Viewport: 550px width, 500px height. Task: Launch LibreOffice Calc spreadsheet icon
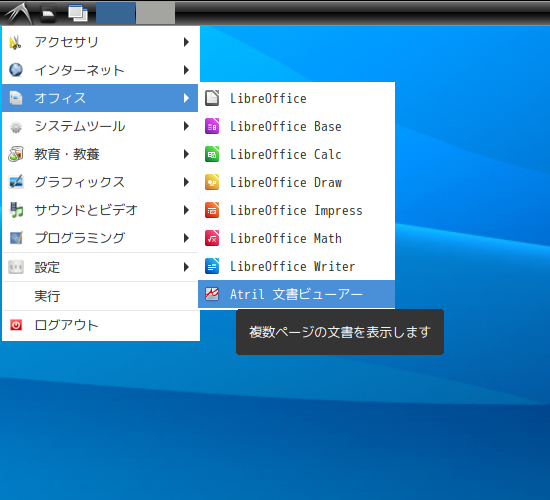pyautogui.click(x=212, y=154)
